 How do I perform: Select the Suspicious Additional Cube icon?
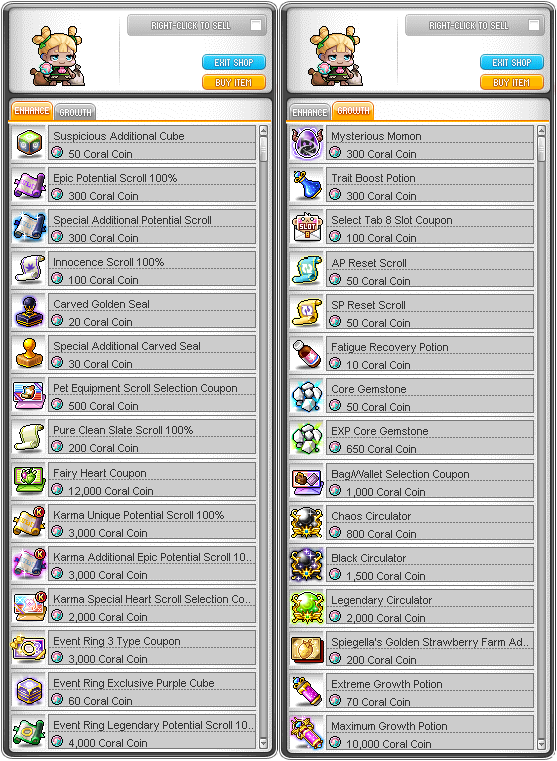29,143
